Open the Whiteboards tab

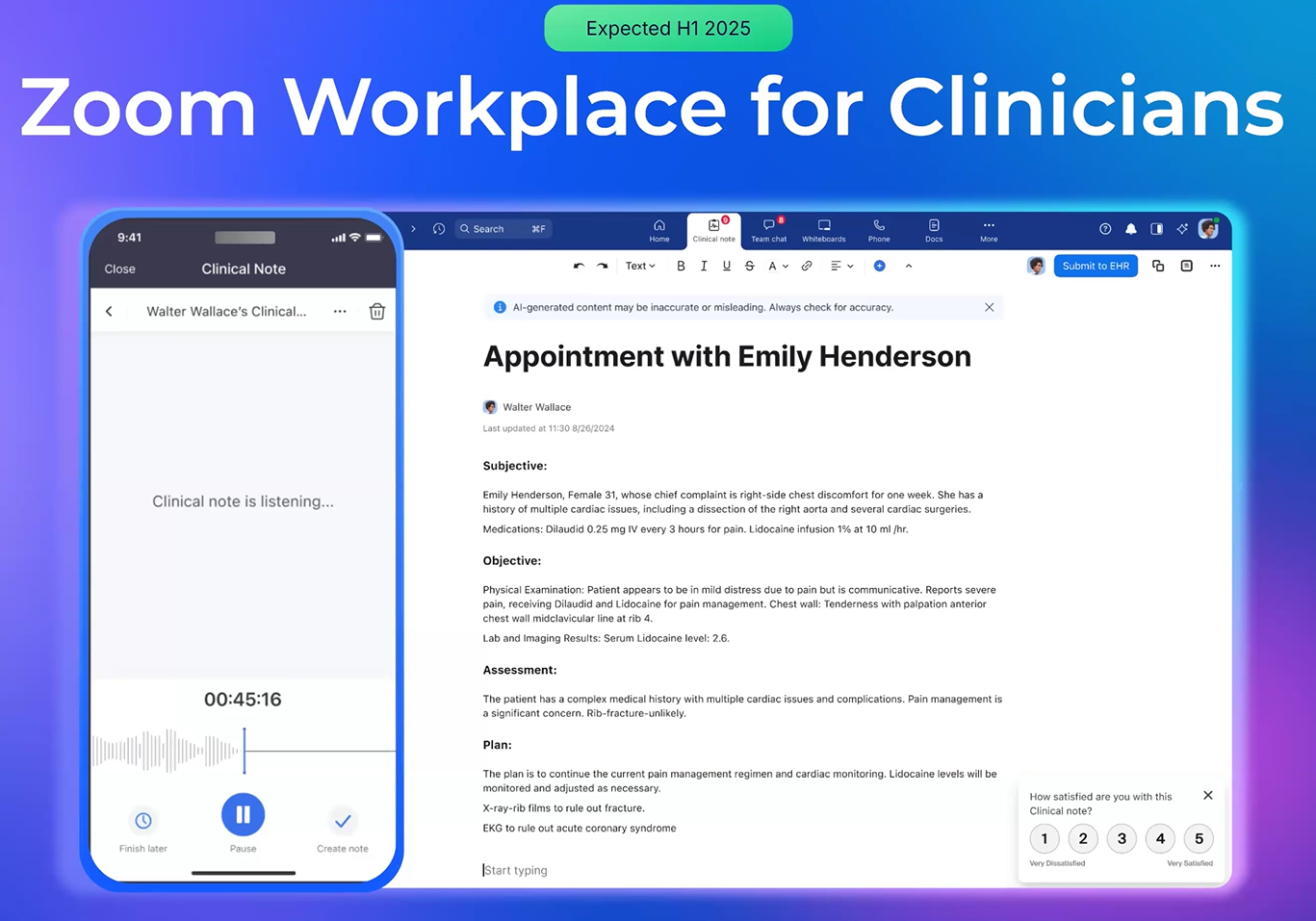click(x=824, y=230)
